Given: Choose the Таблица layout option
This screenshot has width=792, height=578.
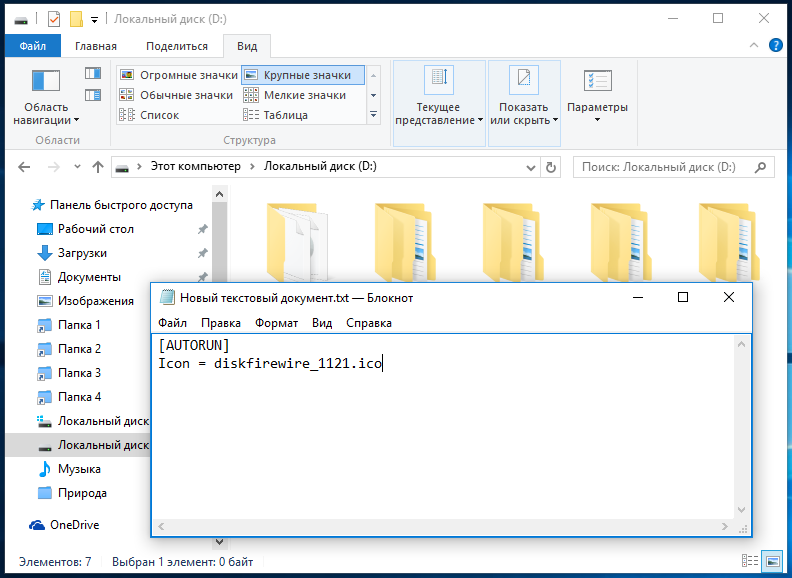Looking at the screenshot, I should coord(285,115).
